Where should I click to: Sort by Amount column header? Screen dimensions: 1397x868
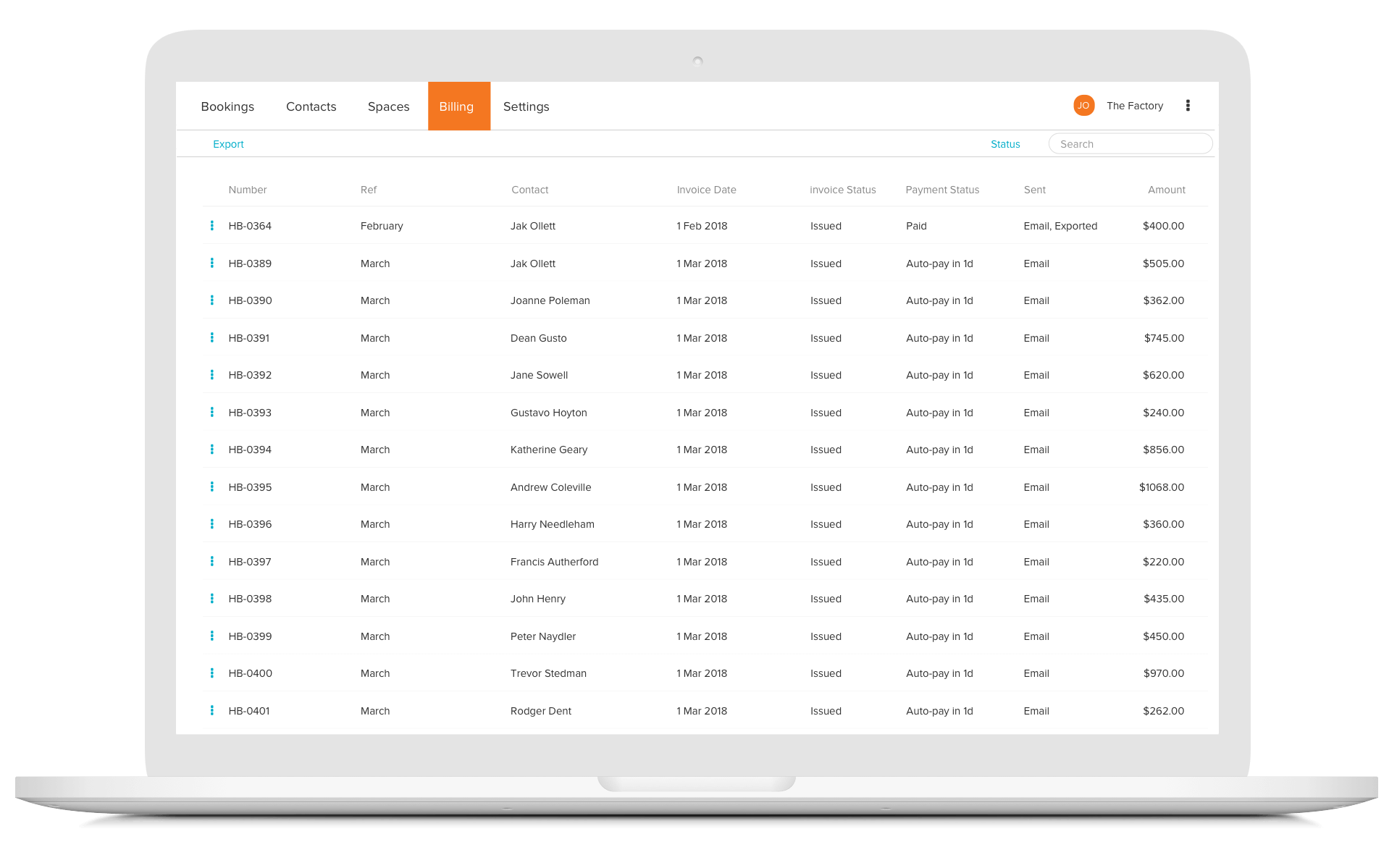coord(1166,190)
